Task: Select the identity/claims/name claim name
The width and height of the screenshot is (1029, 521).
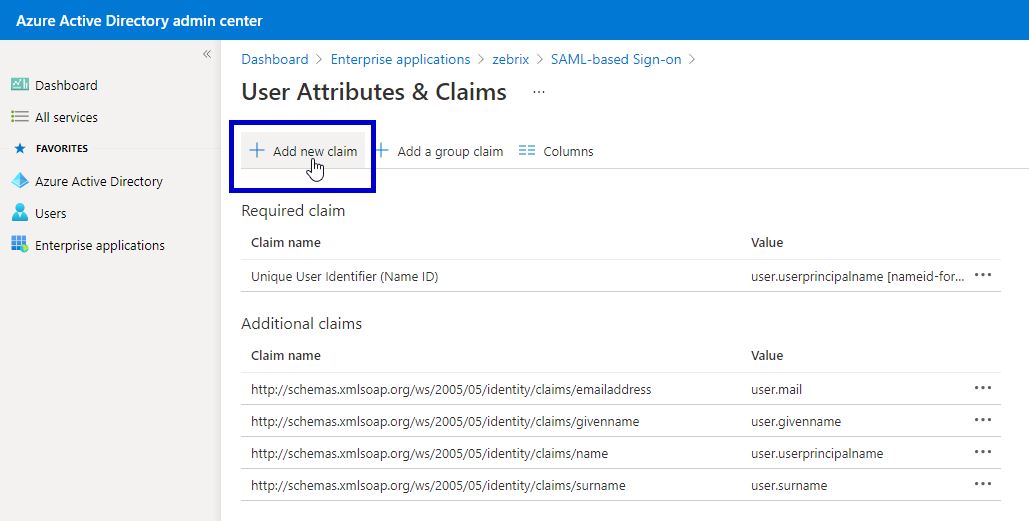Action: [429, 453]
